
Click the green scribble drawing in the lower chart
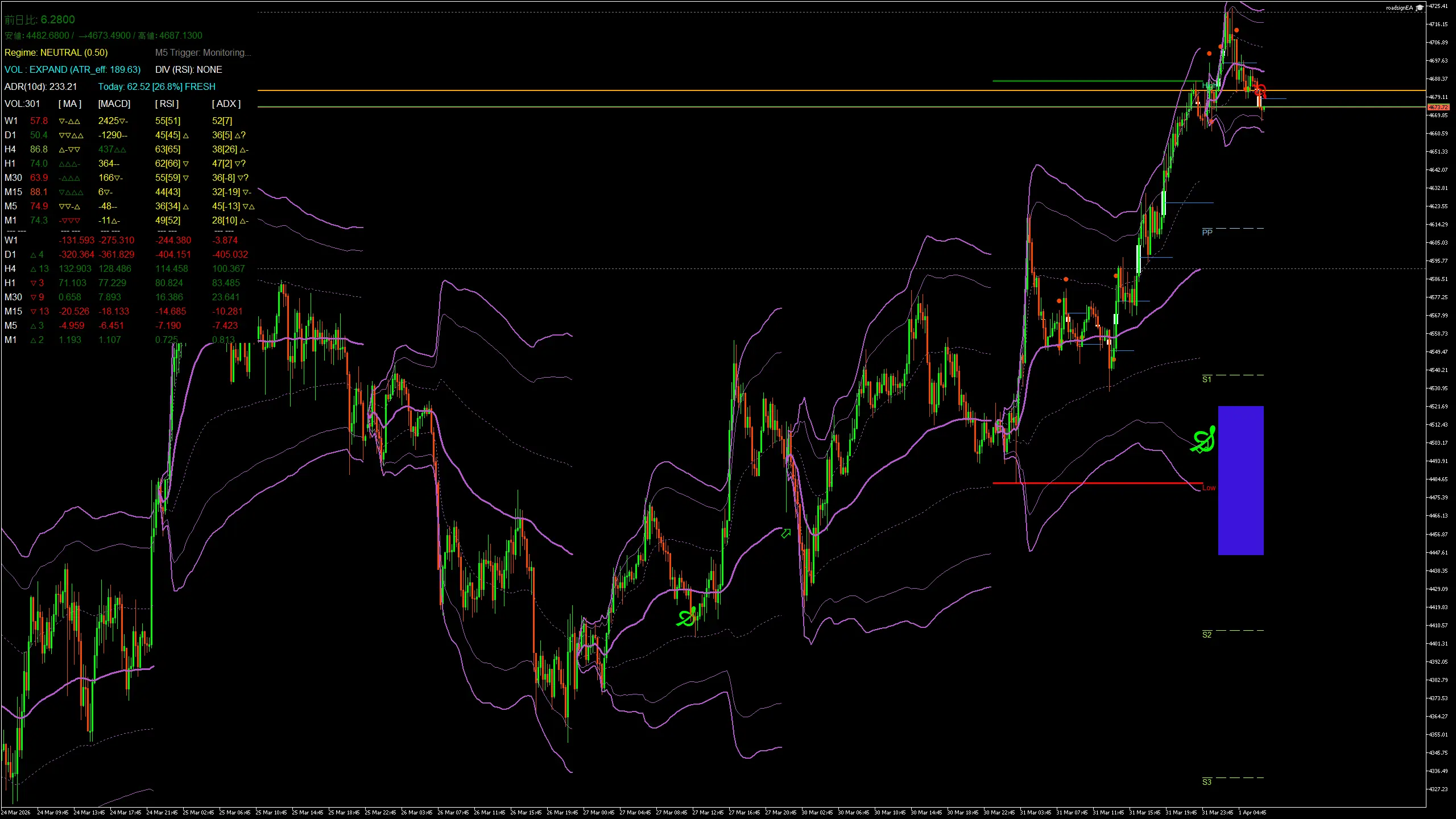(x=687, y=615)
